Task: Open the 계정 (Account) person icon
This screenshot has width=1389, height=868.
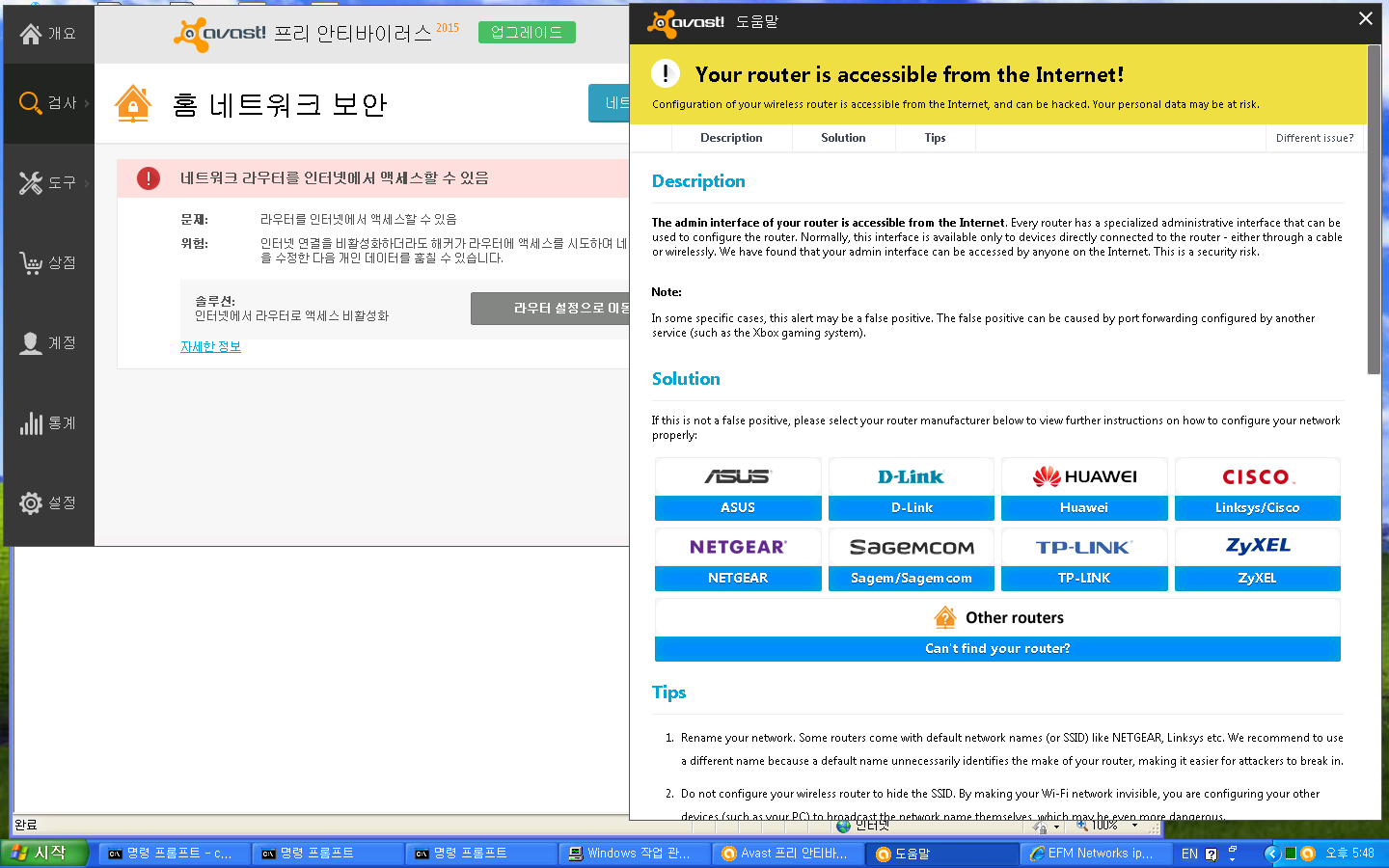Action: pyautogui.click(x=31, y=343)
